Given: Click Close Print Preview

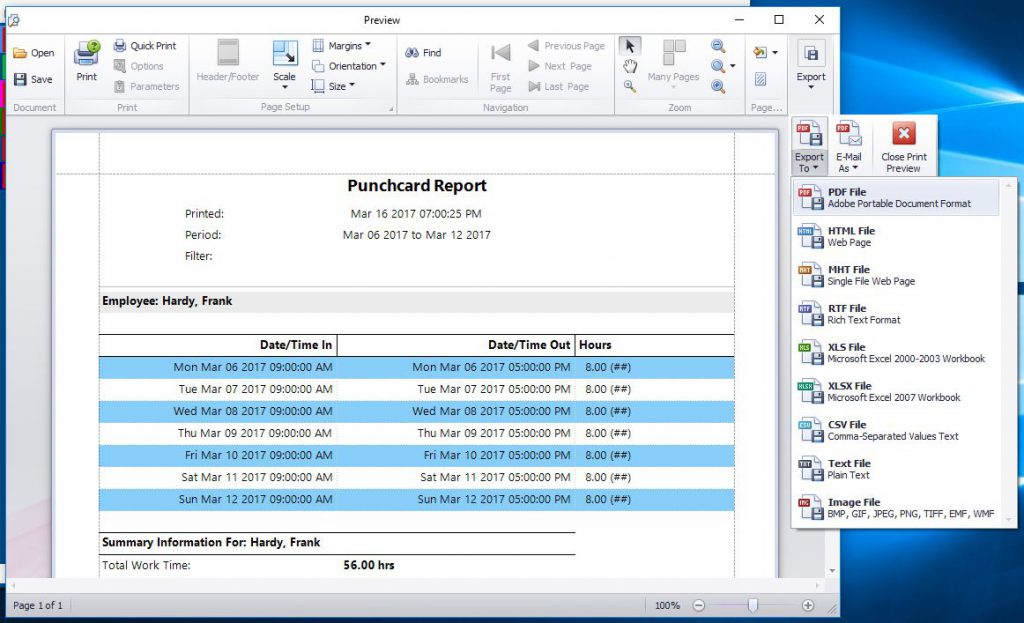Looking at the screenshot, I should (x=903, y=146).
